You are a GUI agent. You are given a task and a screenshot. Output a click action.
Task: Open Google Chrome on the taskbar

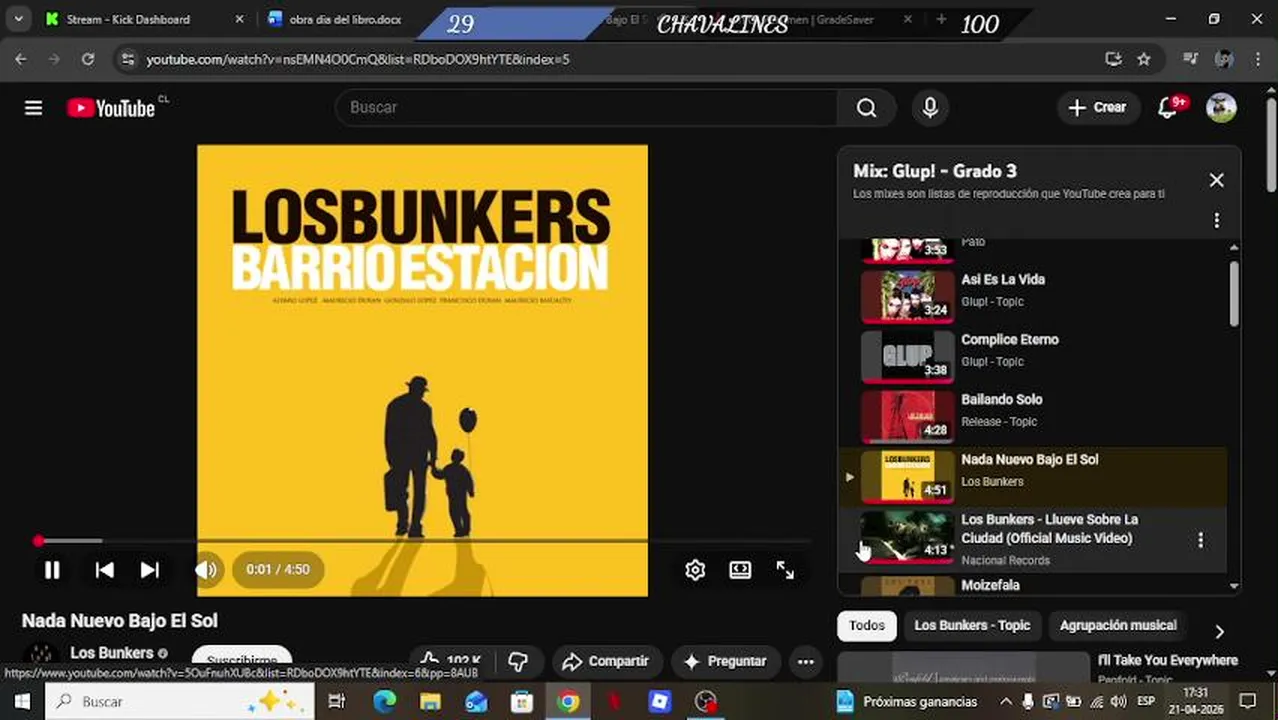[x=568, y=701]
